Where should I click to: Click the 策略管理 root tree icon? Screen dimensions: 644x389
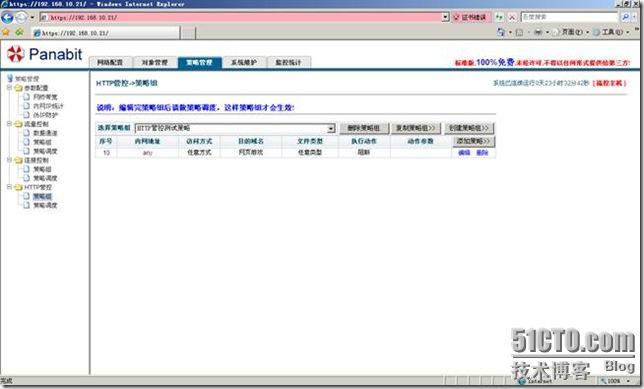[x=10, y=78]
